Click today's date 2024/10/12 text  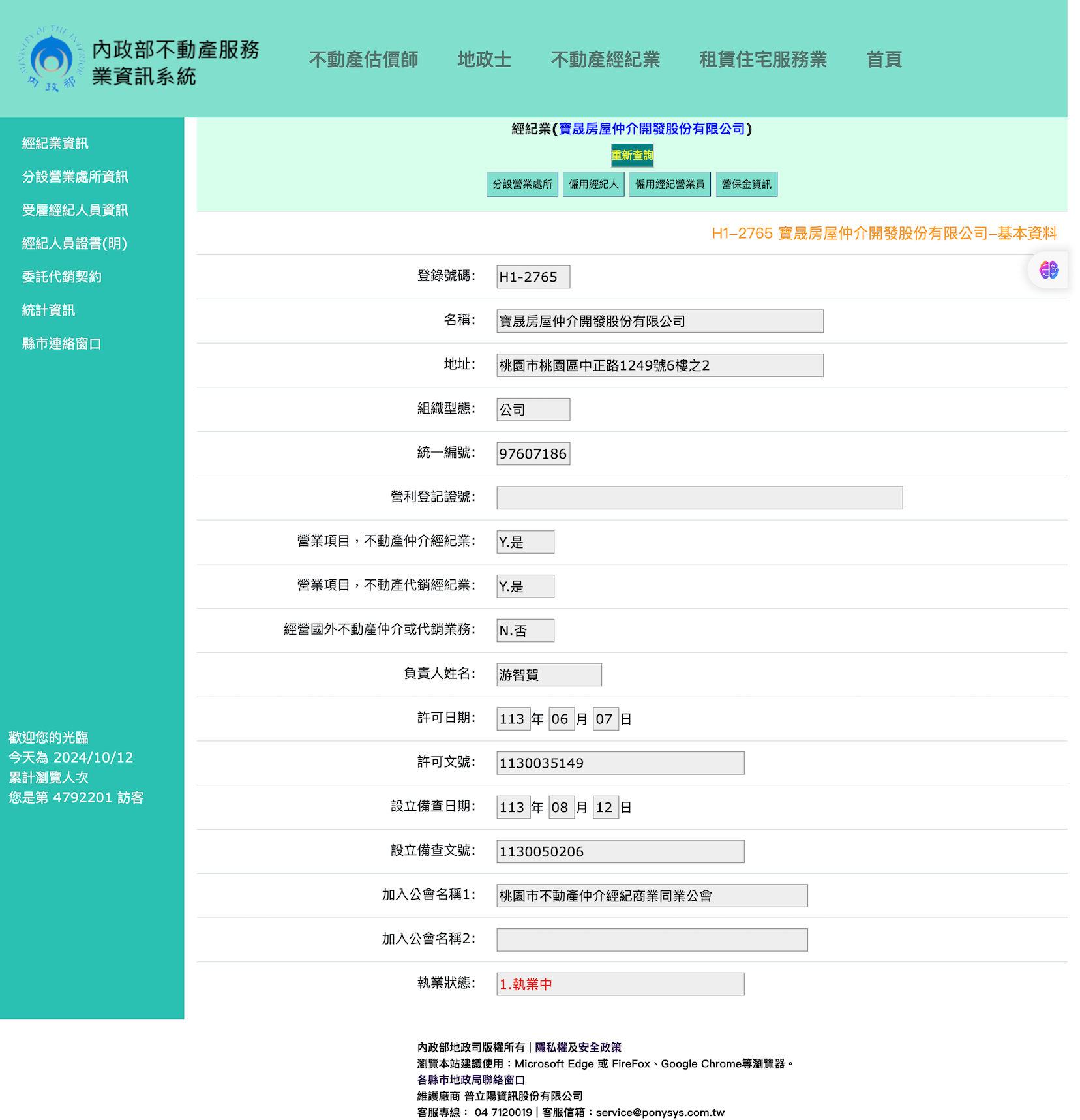(x=93, y=757)
